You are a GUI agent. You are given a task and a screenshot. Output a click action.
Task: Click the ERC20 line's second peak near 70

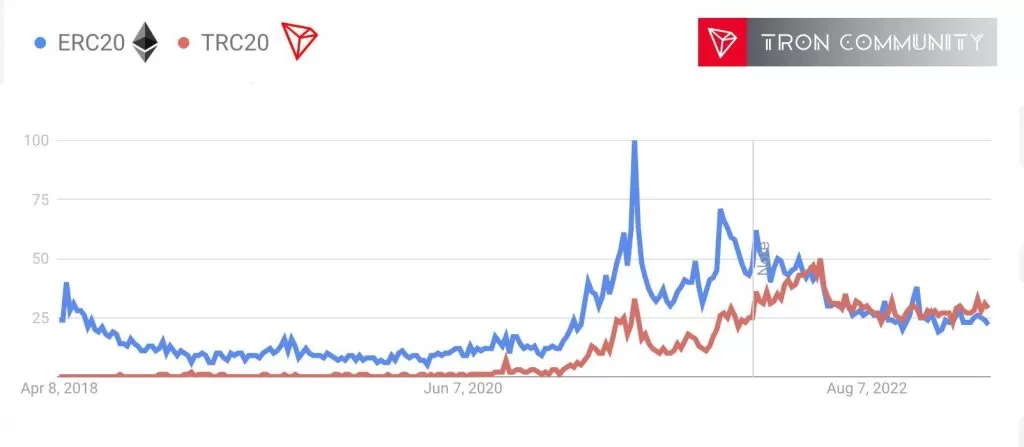pos(719,211)
